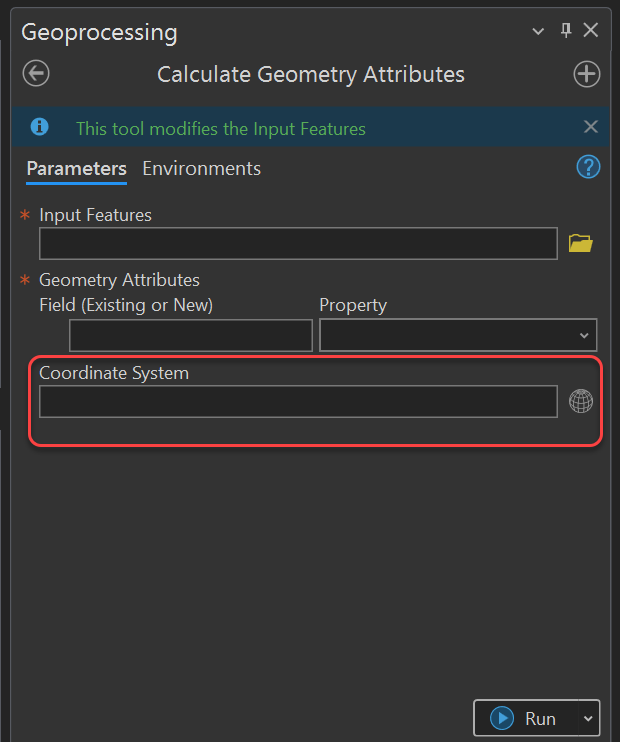The width and height of the screenshot is (620, 742).
Task: Dismiss the 'modifies Input Features' banner
Action: click(590, 127)
